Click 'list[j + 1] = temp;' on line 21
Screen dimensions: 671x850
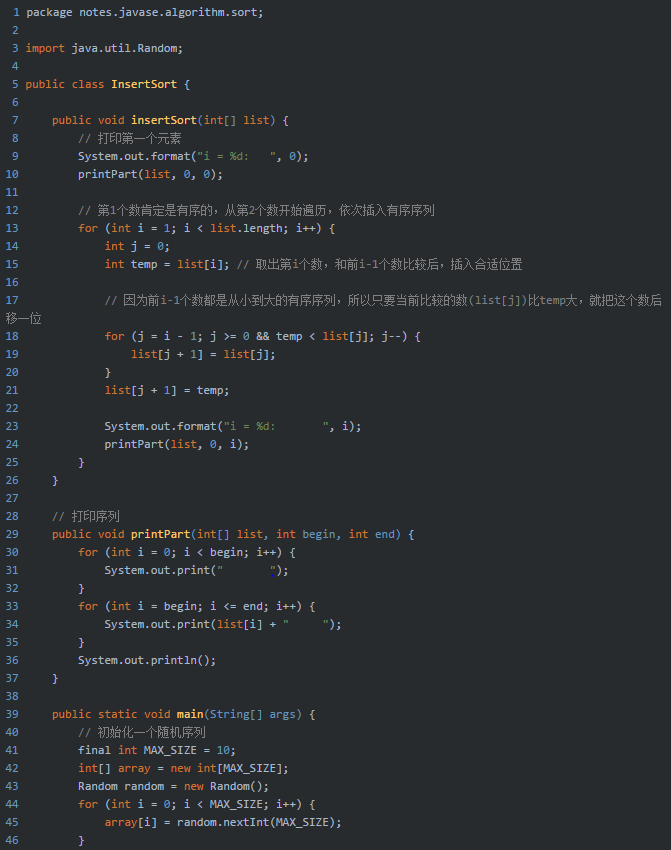167,390
